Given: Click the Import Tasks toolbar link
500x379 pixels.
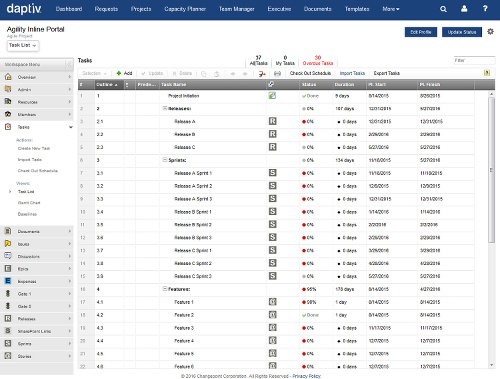Looking at the screenshot, I should click(352, 73).
